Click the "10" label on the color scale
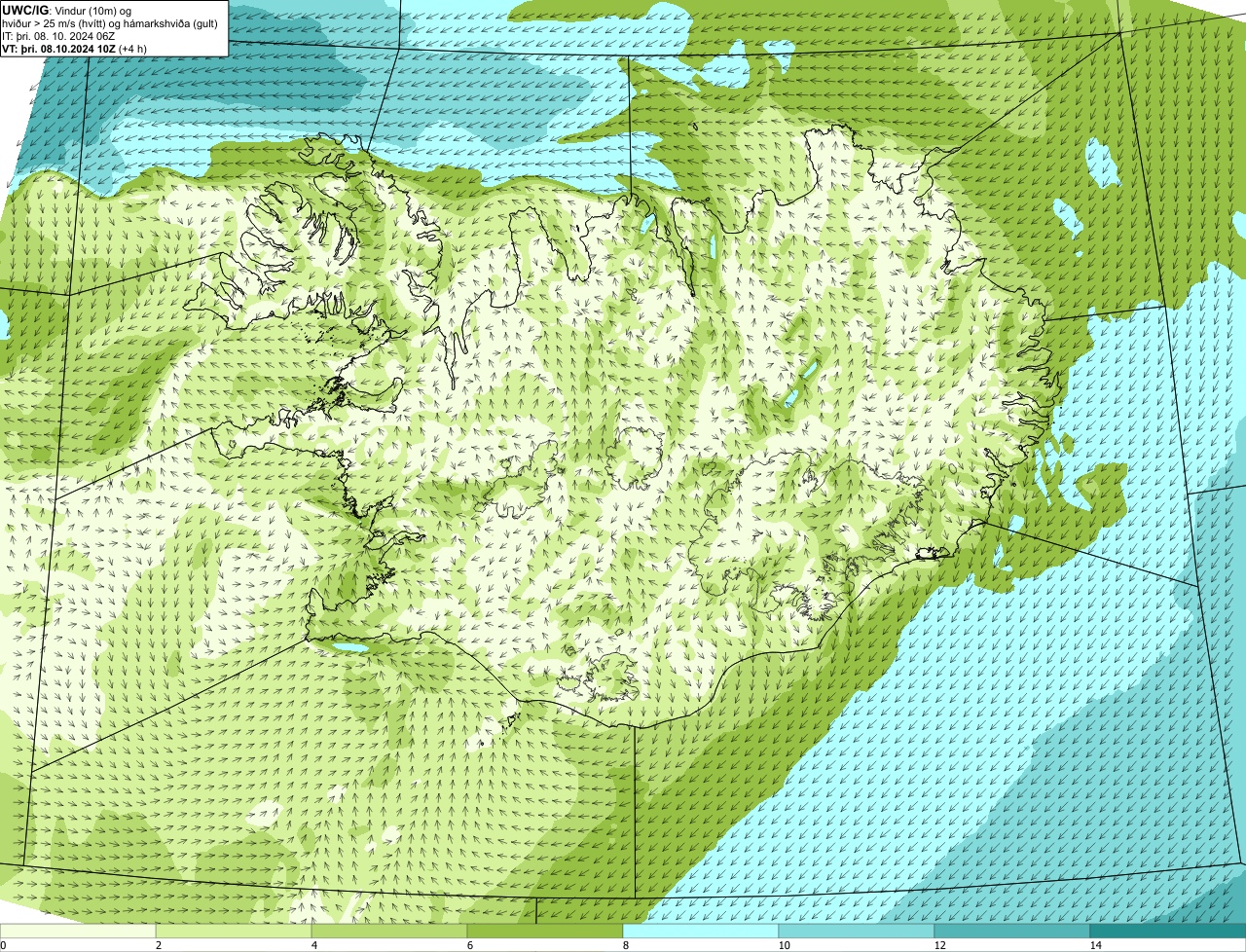Screen dimensions: 1246x952 point(784,945)
